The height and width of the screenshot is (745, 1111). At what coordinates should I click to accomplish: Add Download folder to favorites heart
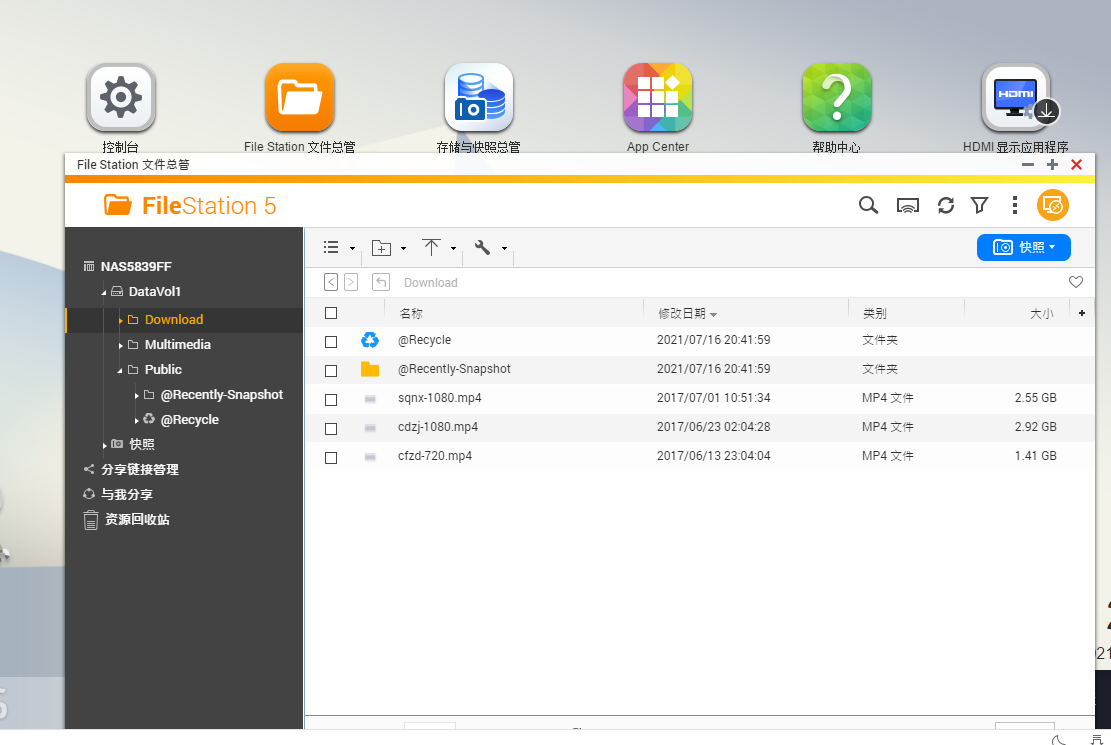coord(1076,282)
